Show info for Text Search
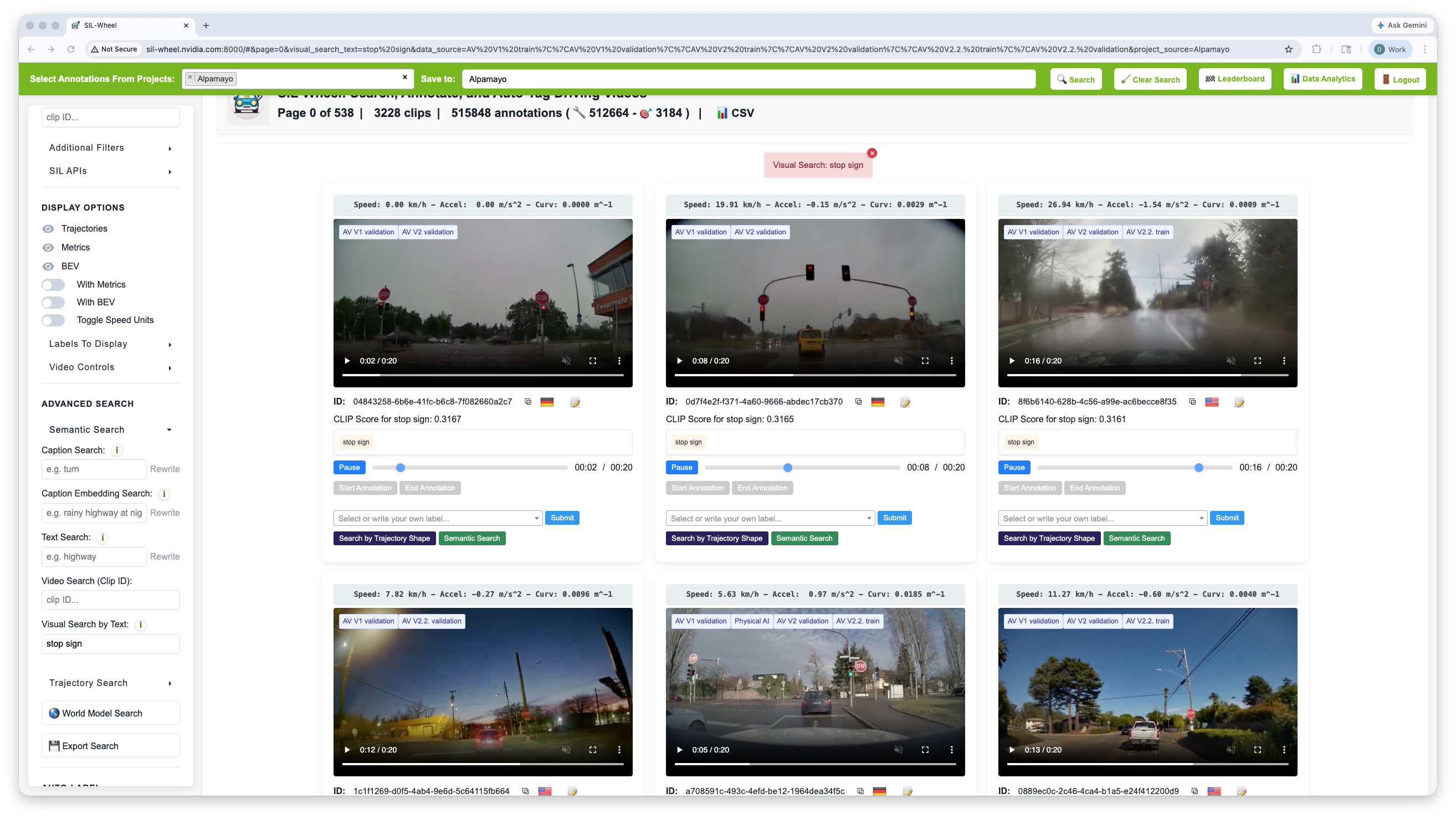 [x=102, y=538]
